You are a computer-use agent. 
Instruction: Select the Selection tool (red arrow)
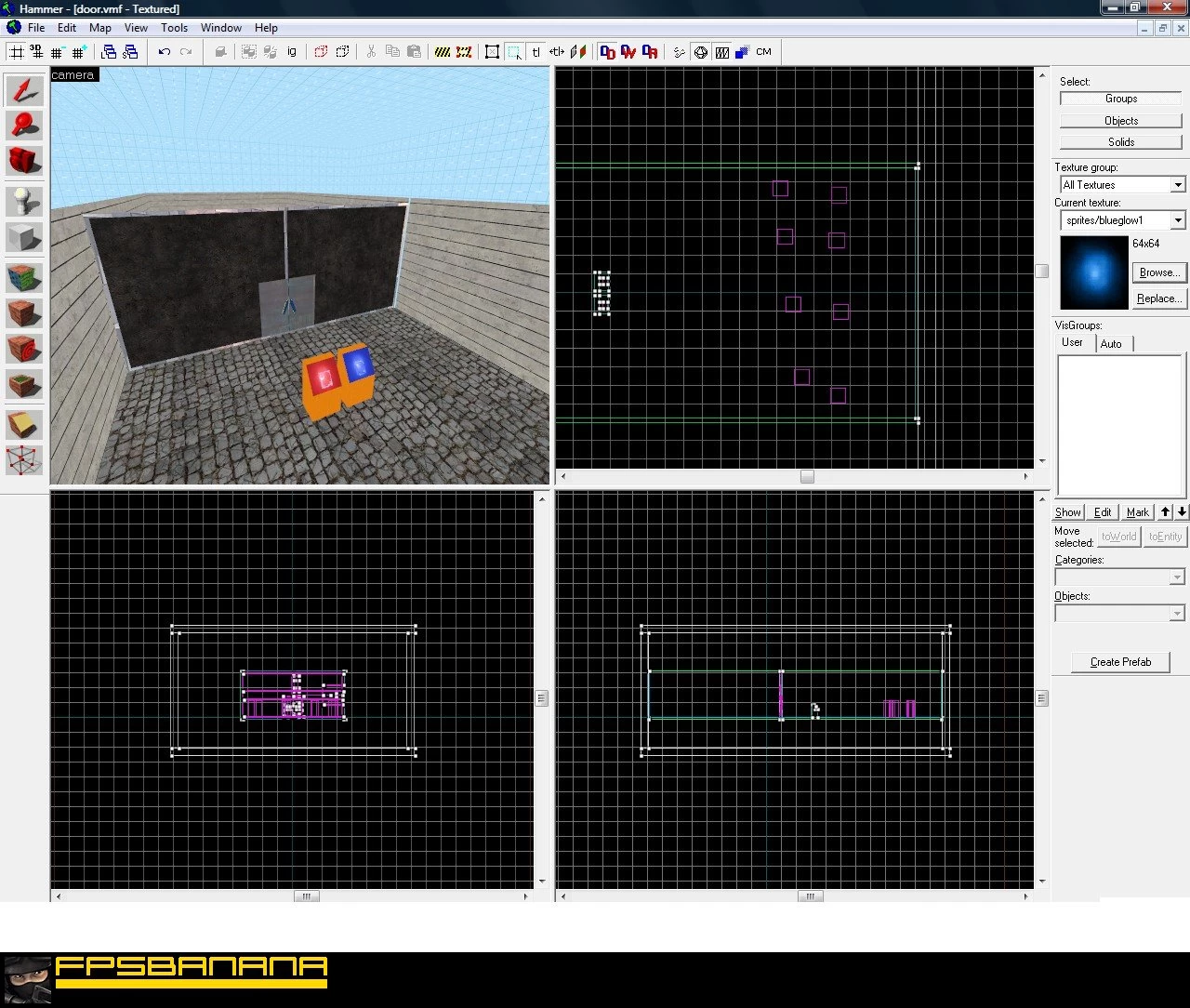[x=24, y=90]
